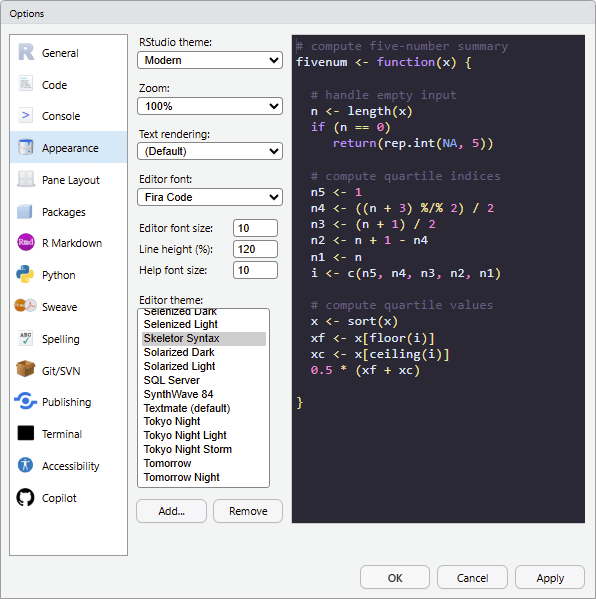Select Solarized Light editor theme
The height and width of the screenshot is (599, 596).
click(204, 366)
